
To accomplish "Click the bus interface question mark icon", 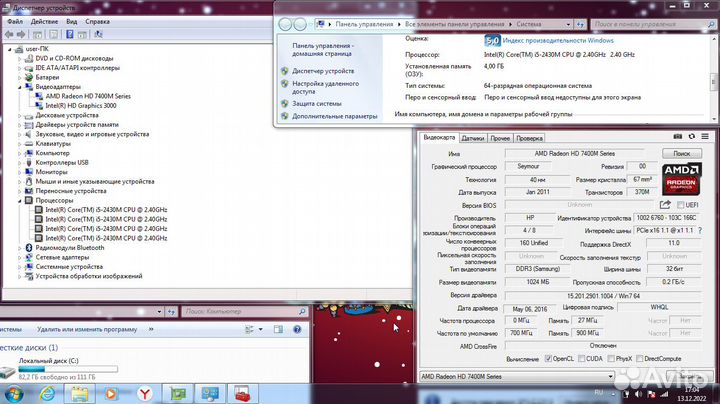I will tap(700, 230).
